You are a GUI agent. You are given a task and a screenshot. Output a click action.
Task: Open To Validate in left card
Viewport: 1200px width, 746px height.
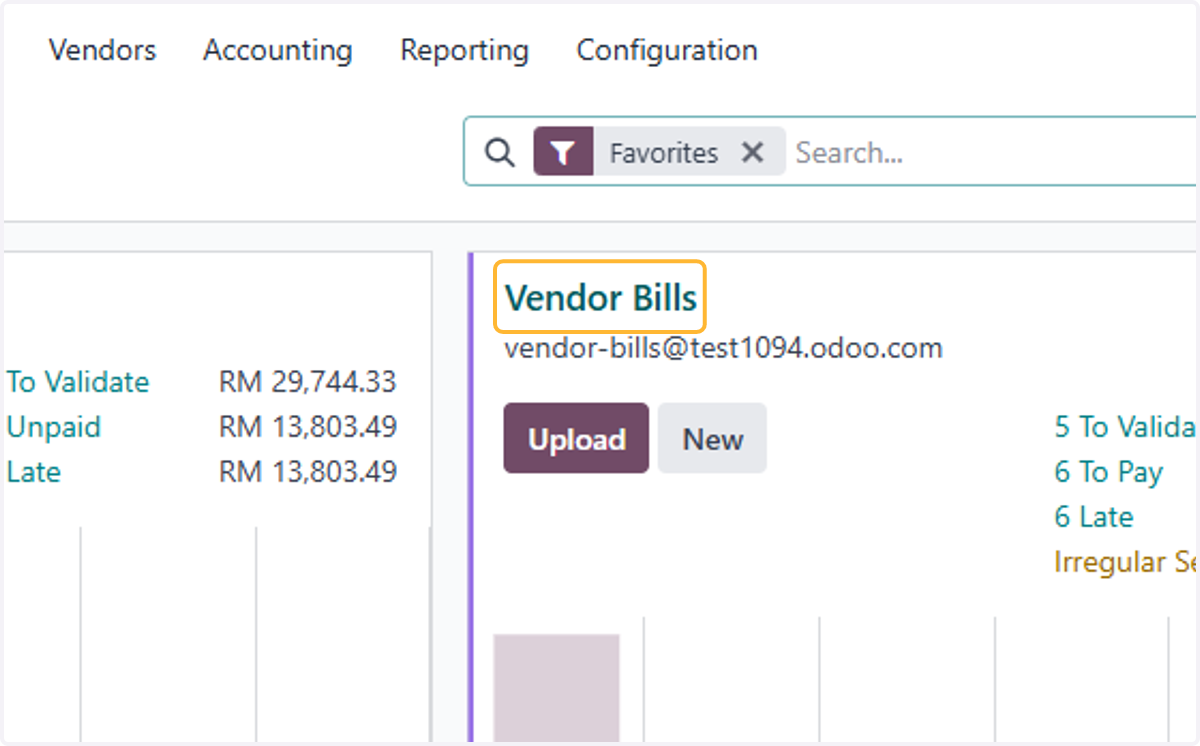[78, 382]
